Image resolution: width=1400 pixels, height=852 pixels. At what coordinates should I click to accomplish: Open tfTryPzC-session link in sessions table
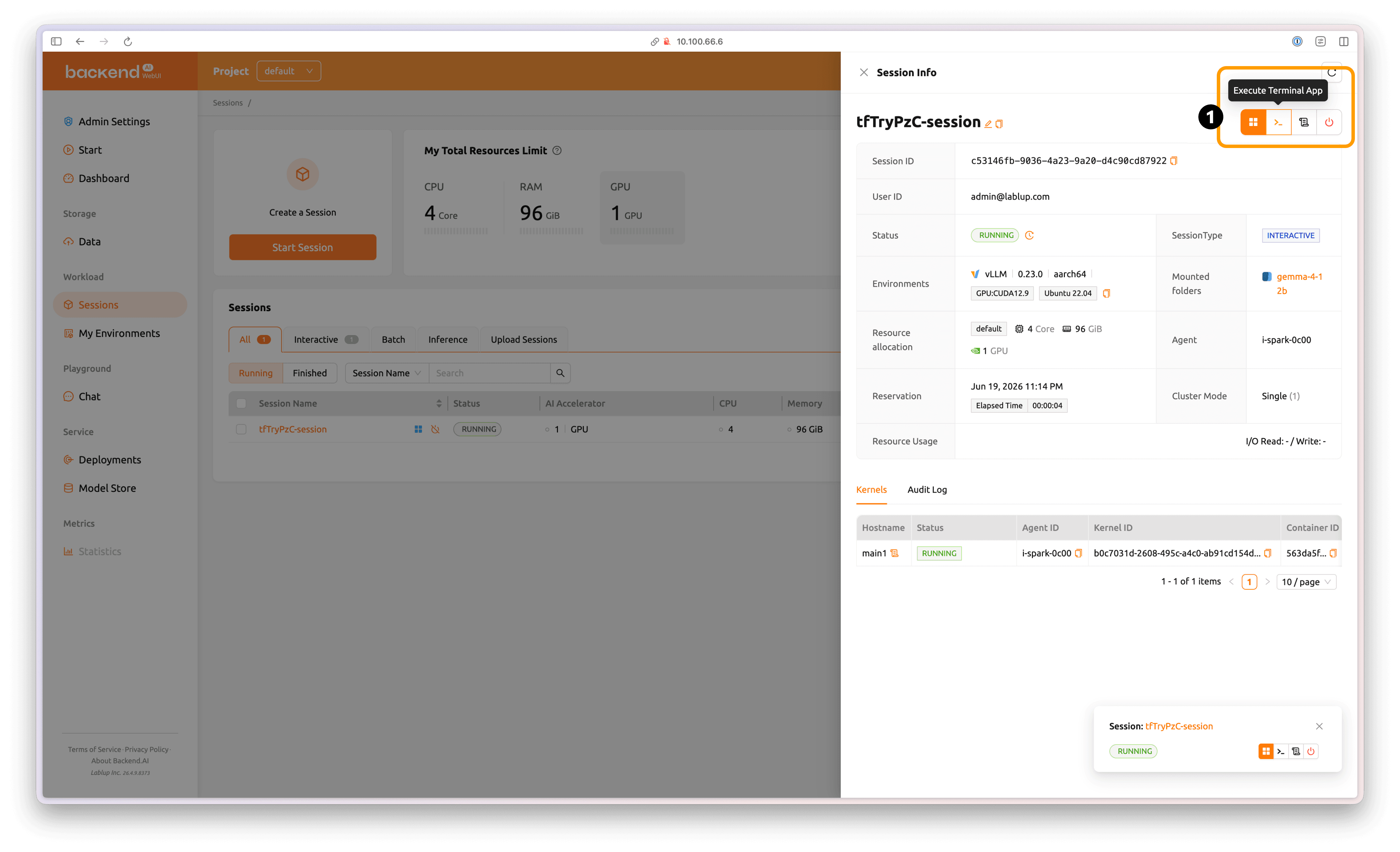click(293, 429)
